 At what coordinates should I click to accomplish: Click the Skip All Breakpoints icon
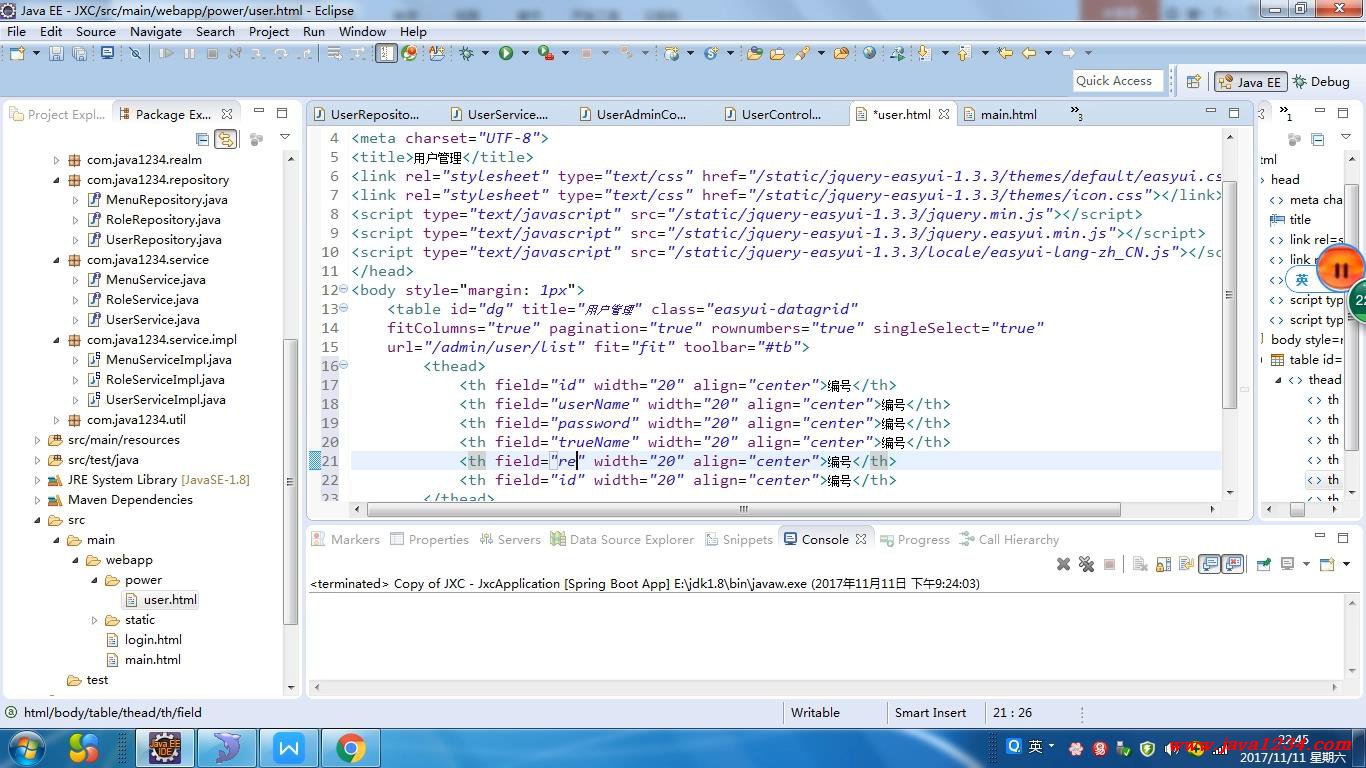click(x=135, y=53)
